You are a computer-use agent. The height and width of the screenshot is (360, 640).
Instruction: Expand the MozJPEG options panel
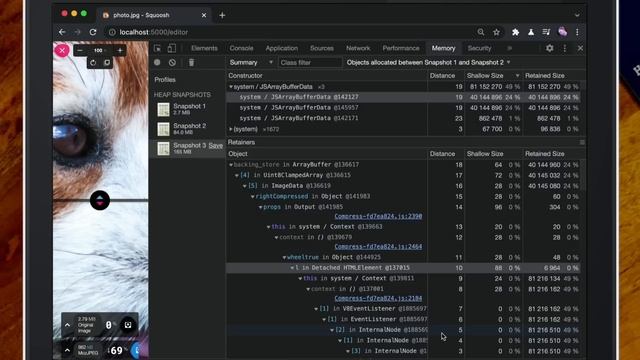click(x=68, y=350)
